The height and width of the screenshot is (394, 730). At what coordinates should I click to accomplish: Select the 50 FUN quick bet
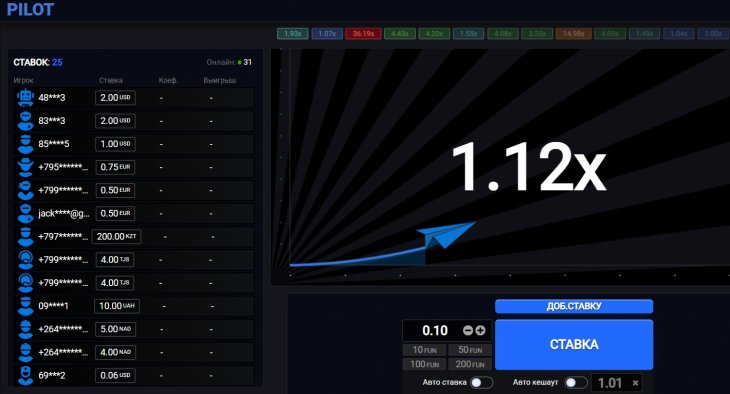click(x=470, y=350)
